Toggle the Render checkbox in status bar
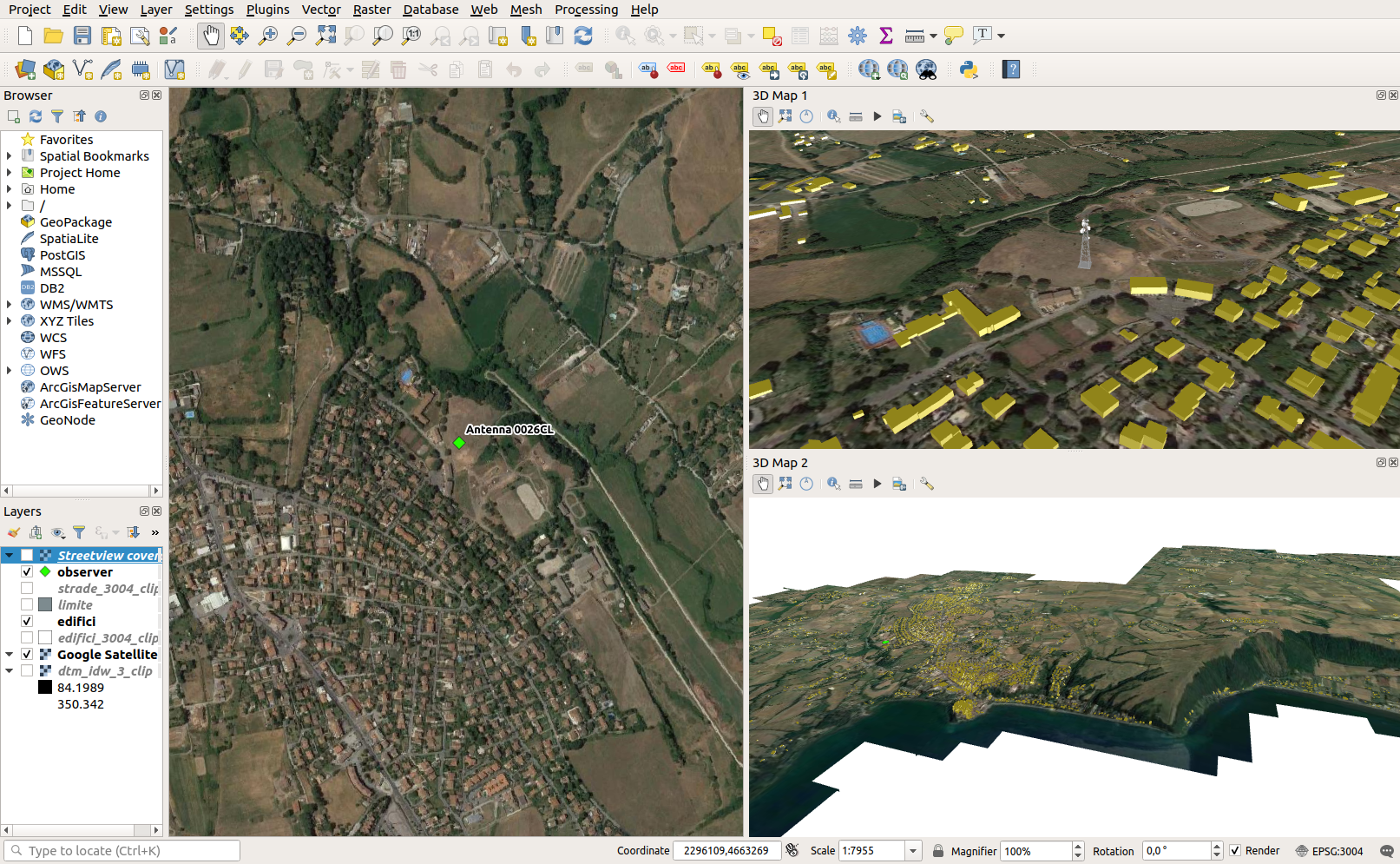1400x864 pixels. [1235, 851]
